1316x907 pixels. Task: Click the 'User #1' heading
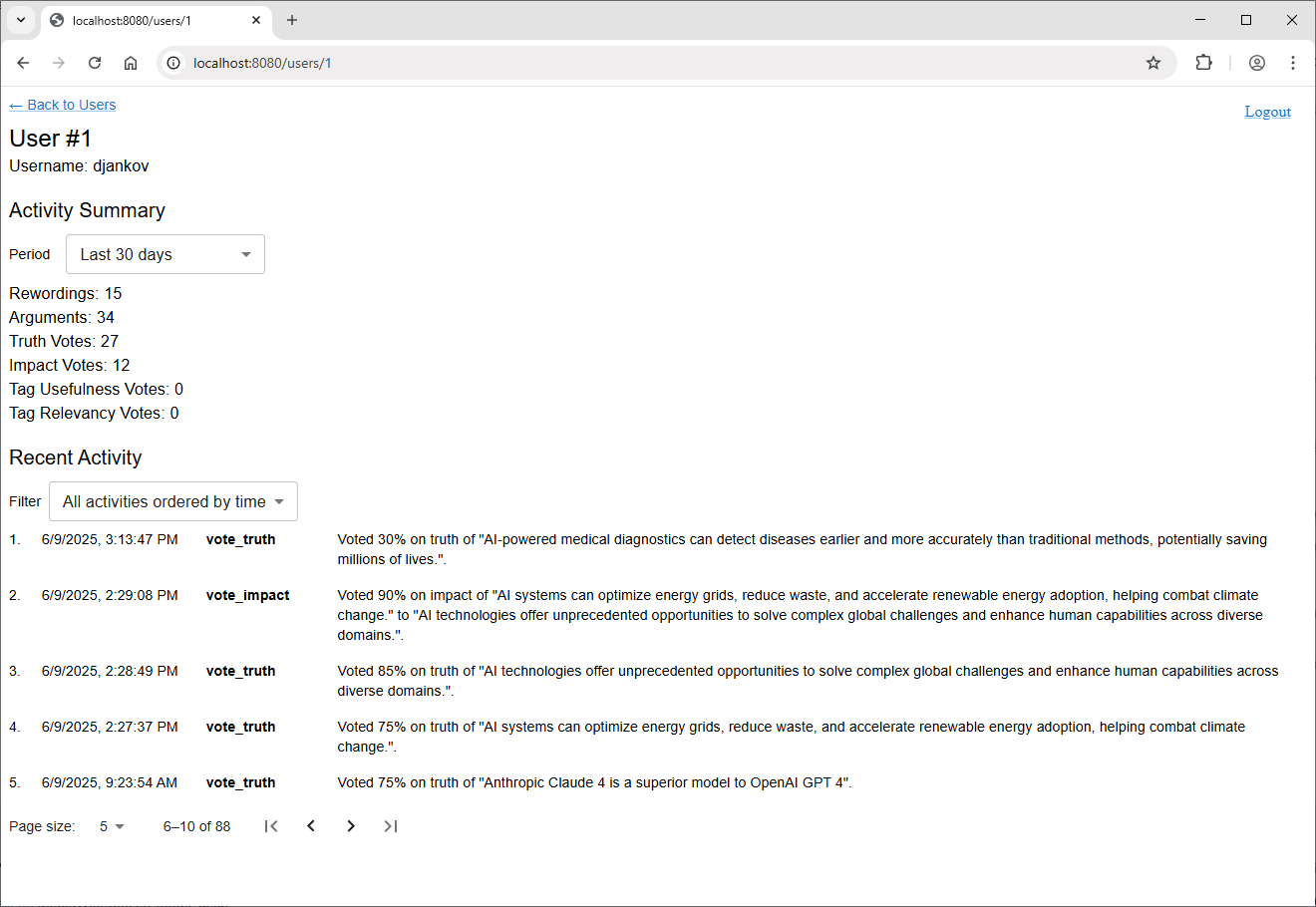(51, 139)
